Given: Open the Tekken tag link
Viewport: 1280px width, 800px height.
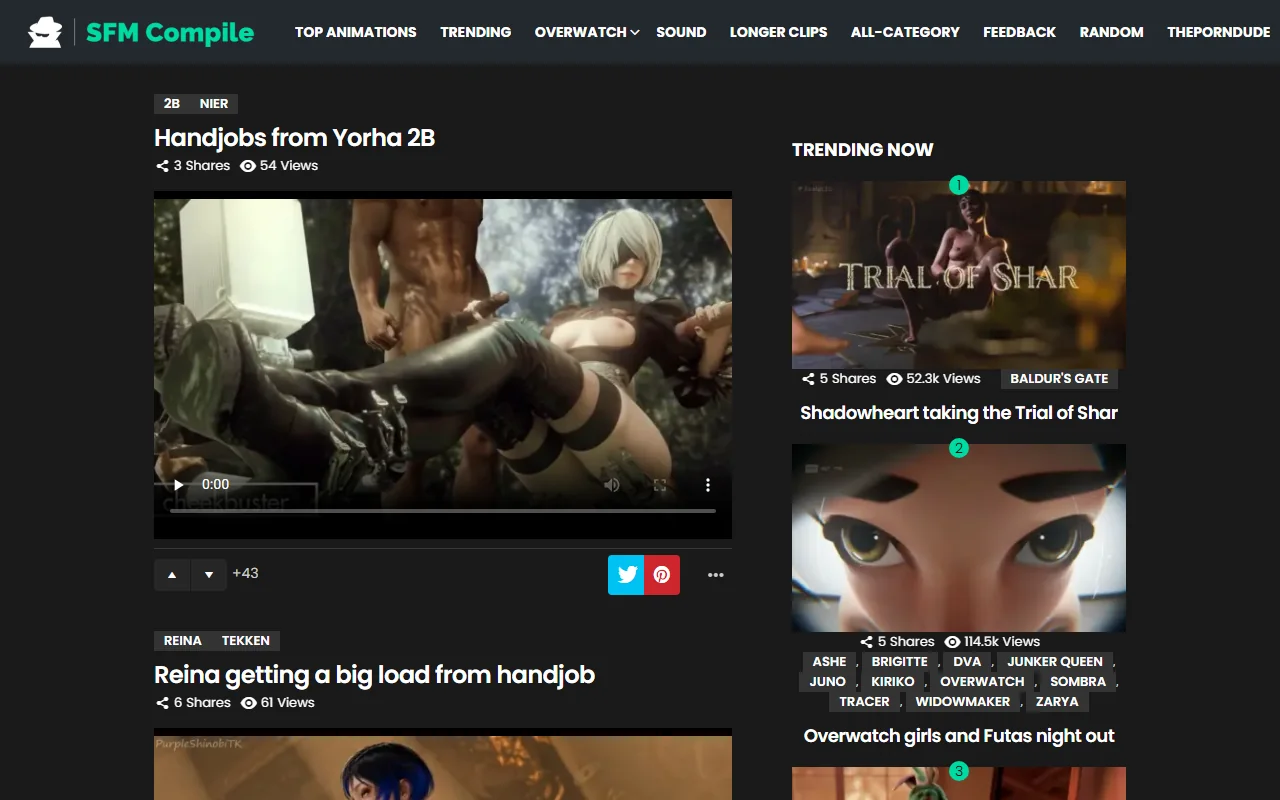Looking at the screenshot, I should coord(246,641).
